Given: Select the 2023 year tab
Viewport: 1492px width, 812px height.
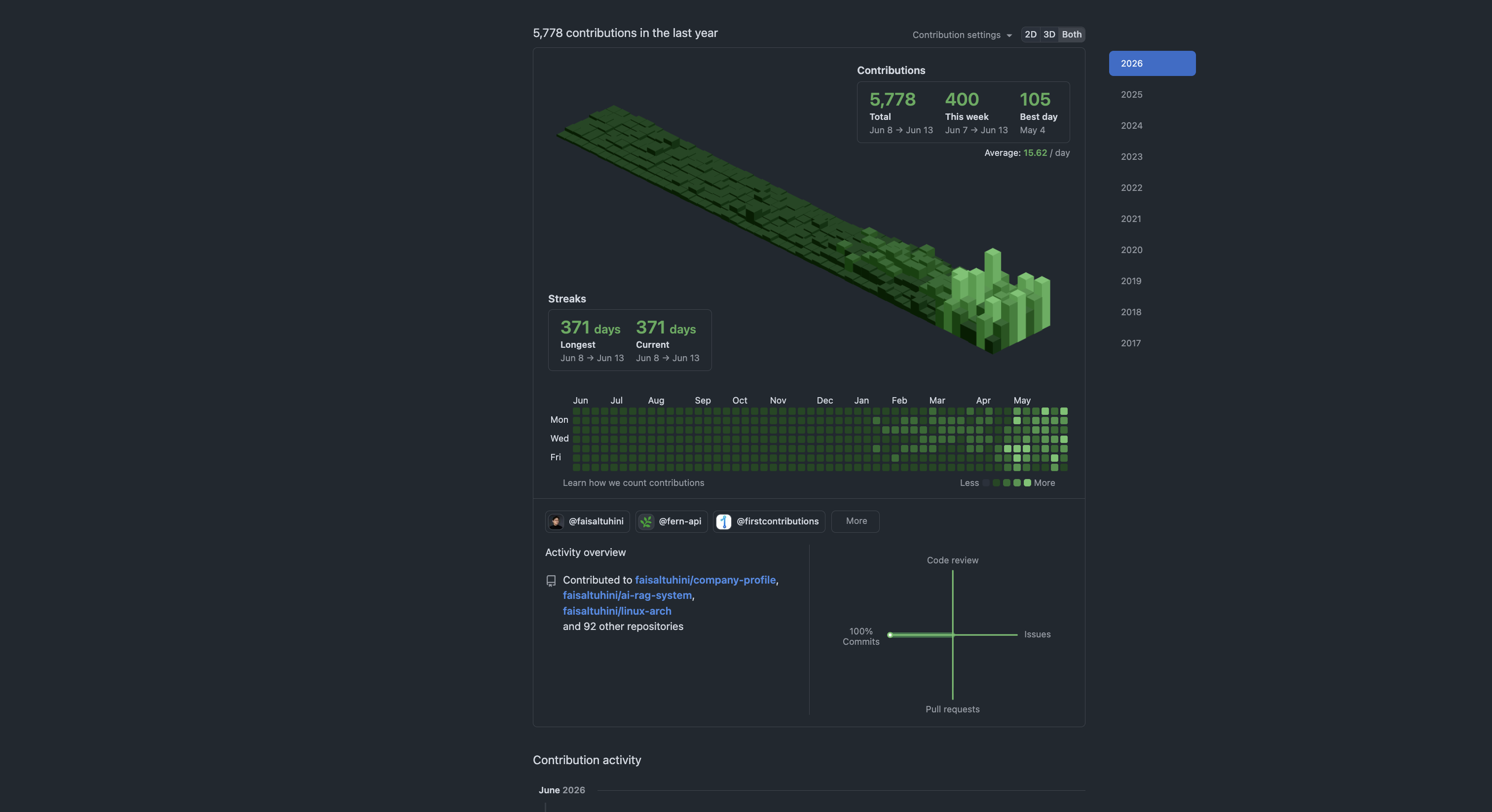Looking at the screenshot, I should [1152, 156].
